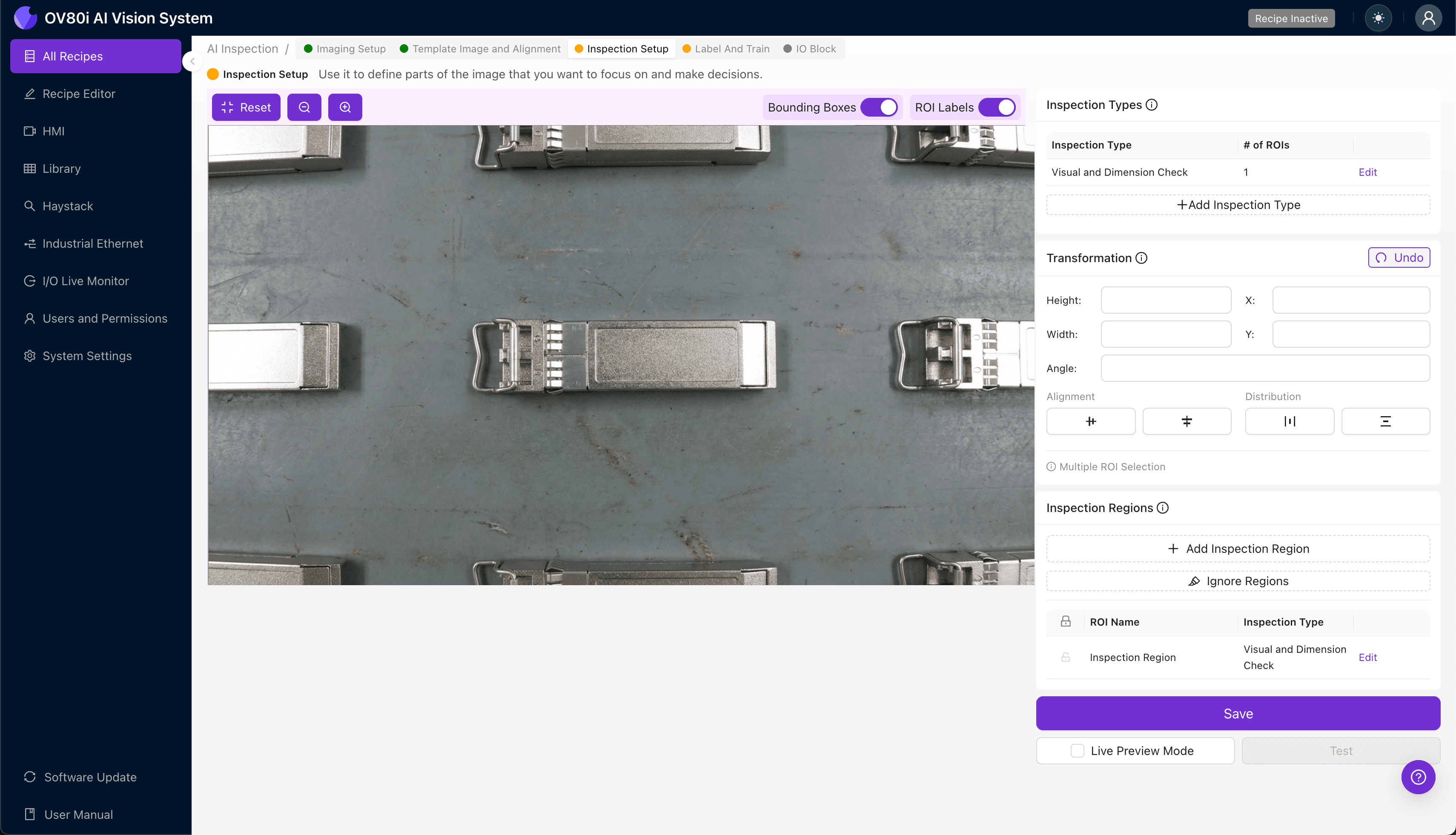Click the ROI lock icon column header
The width and height of the screenshot is (1456, 835).
coord(1065,622)
